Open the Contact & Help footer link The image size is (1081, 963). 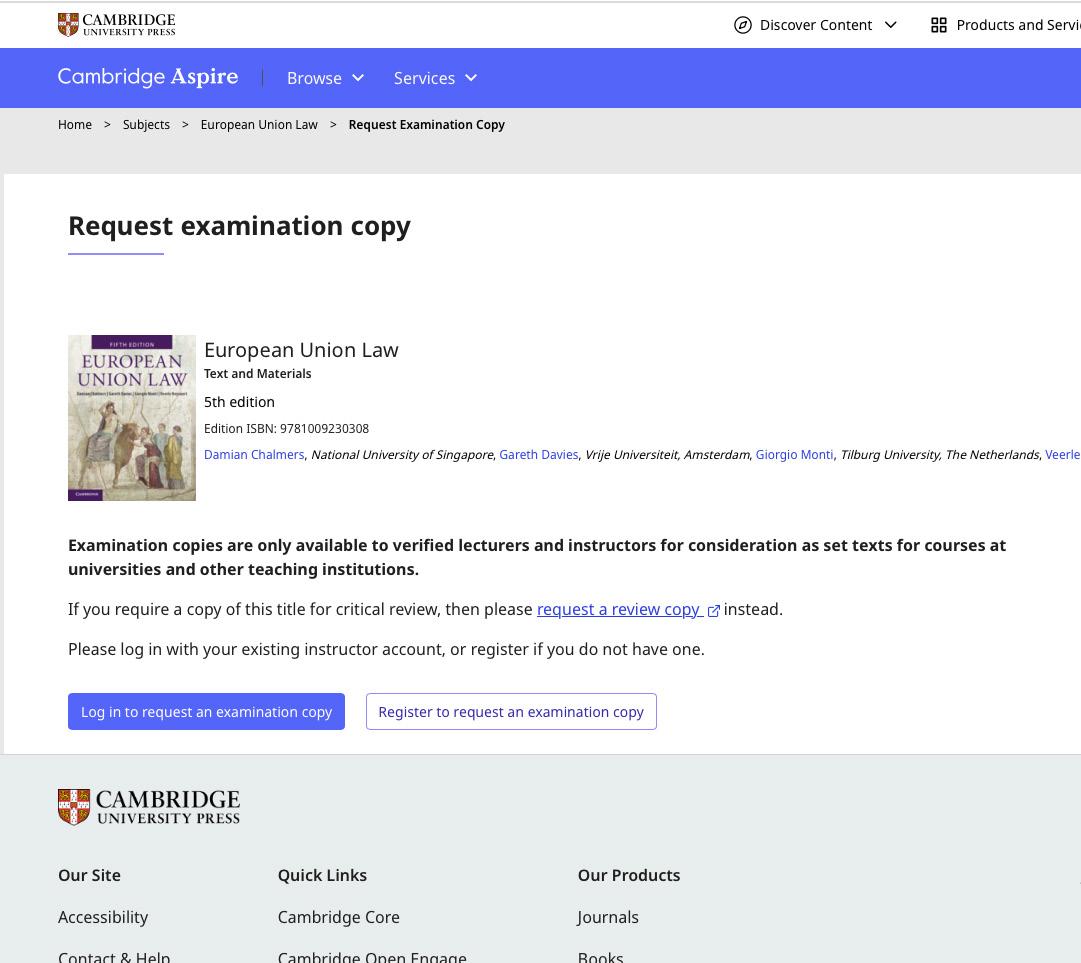[114, 957]
